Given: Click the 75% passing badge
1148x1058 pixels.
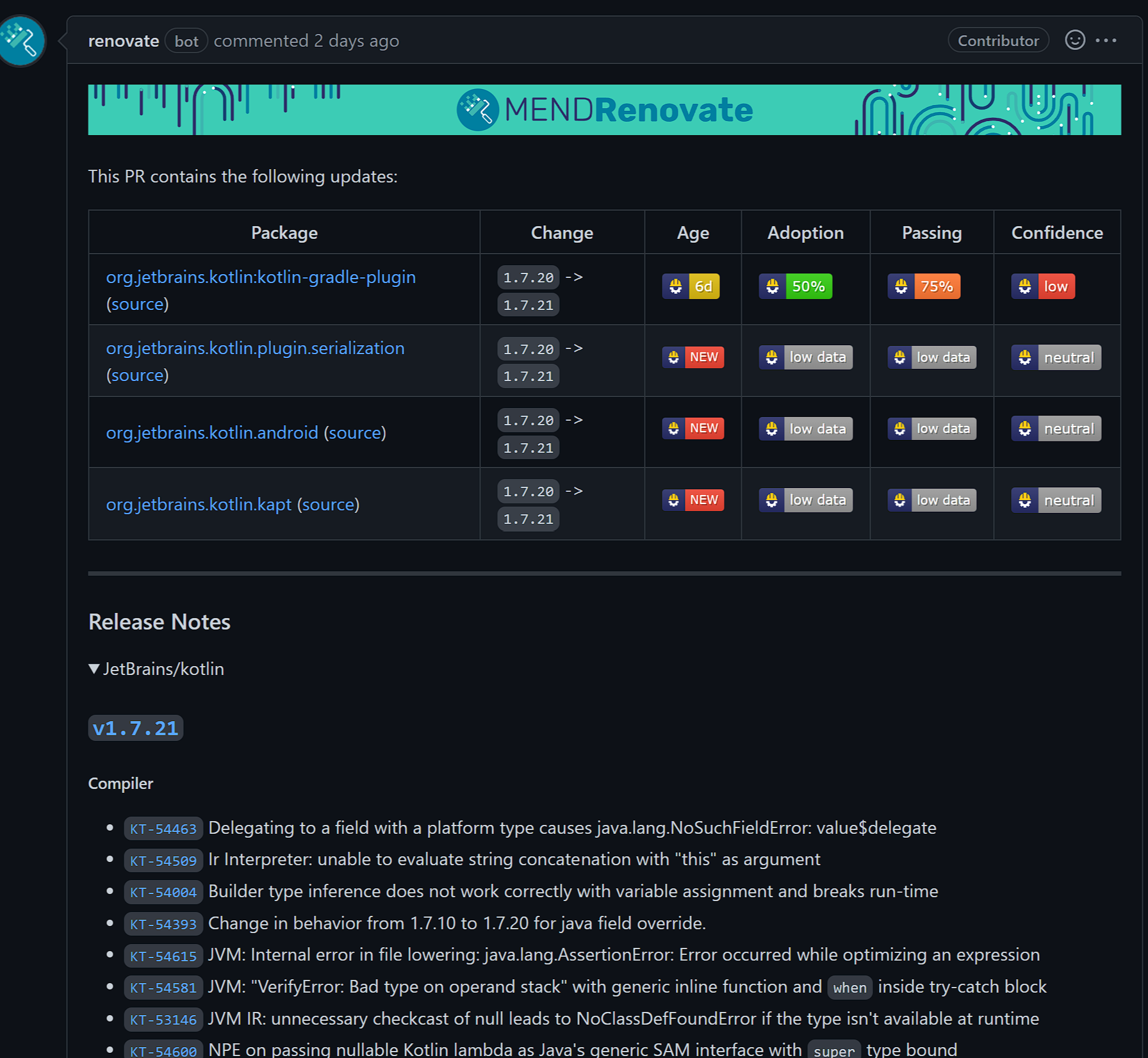Looking at the screenshot, I should (x=923, y=286).
